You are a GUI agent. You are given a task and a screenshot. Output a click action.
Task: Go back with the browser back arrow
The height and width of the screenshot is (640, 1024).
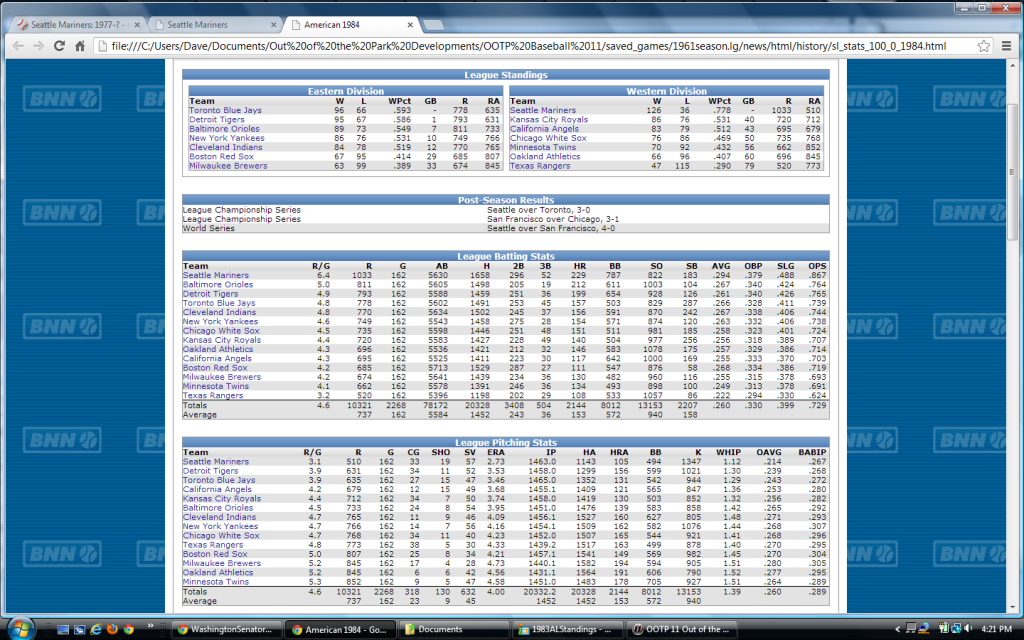coord(18,46)
